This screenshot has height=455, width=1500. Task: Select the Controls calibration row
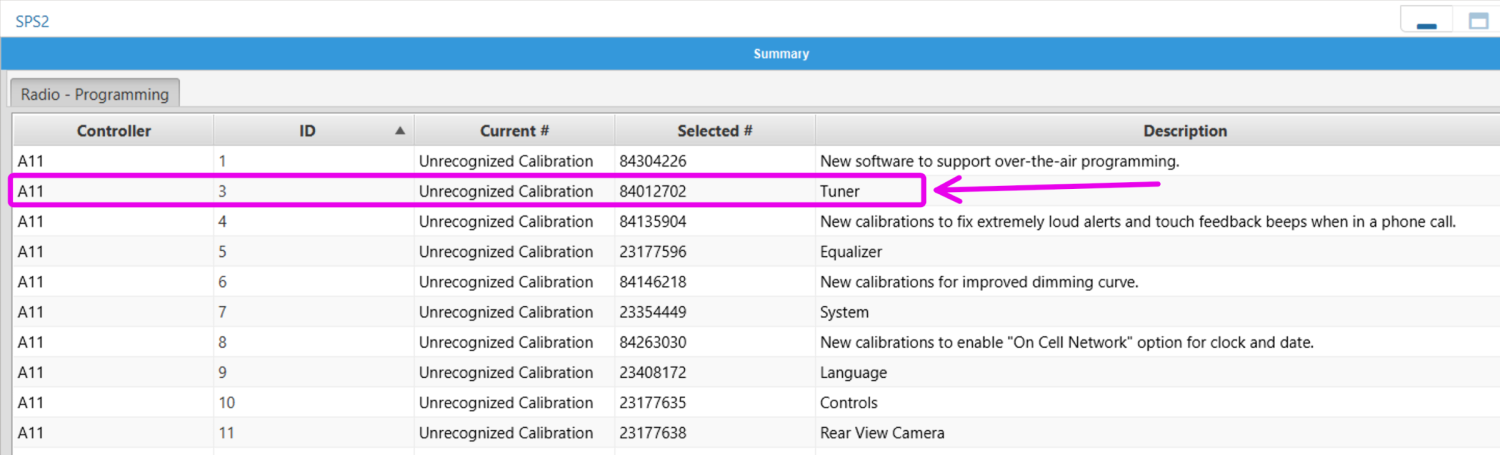point(756,403)
